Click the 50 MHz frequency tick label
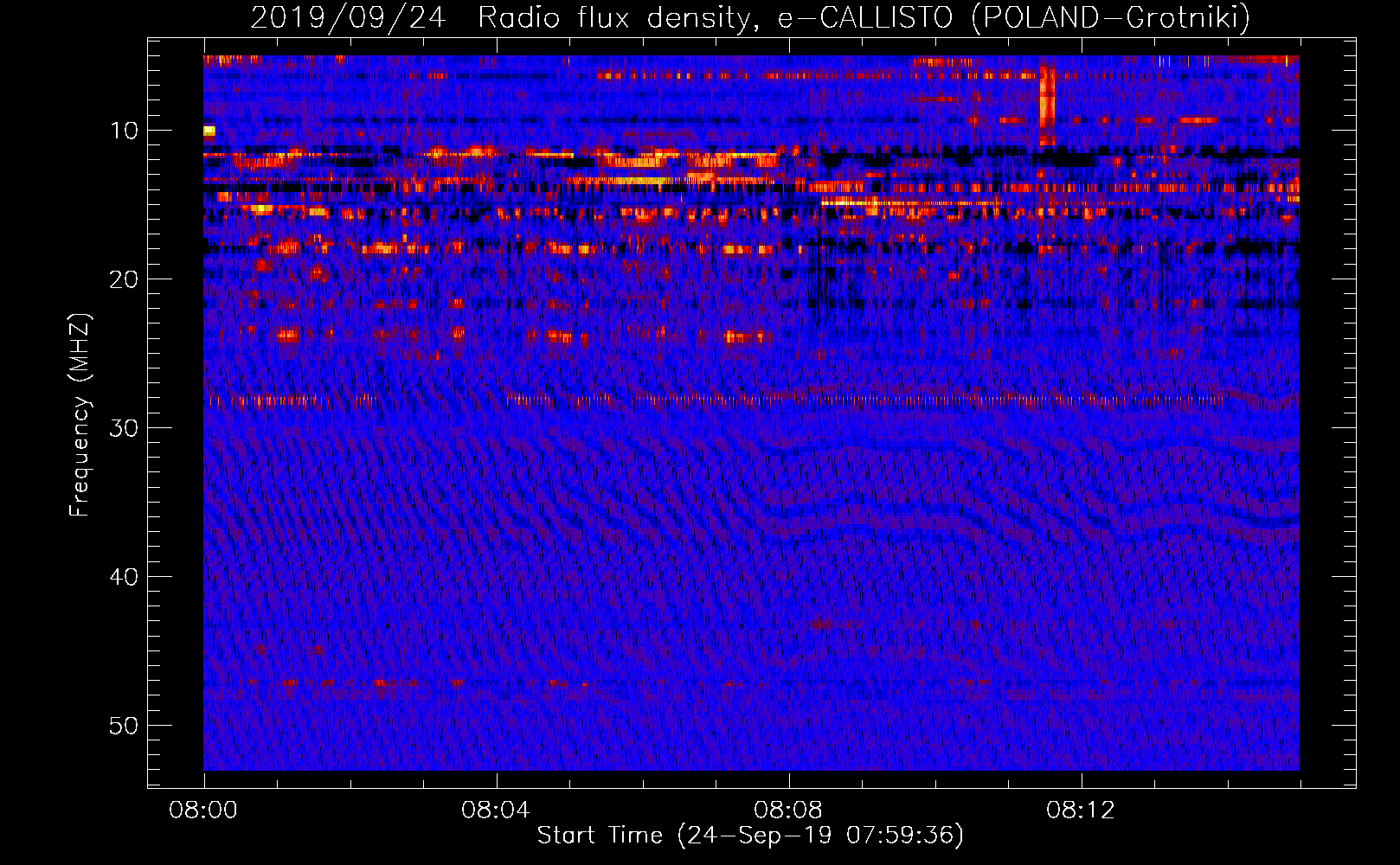This screenshot has width=1400, height=865. [x=125, y=726]
